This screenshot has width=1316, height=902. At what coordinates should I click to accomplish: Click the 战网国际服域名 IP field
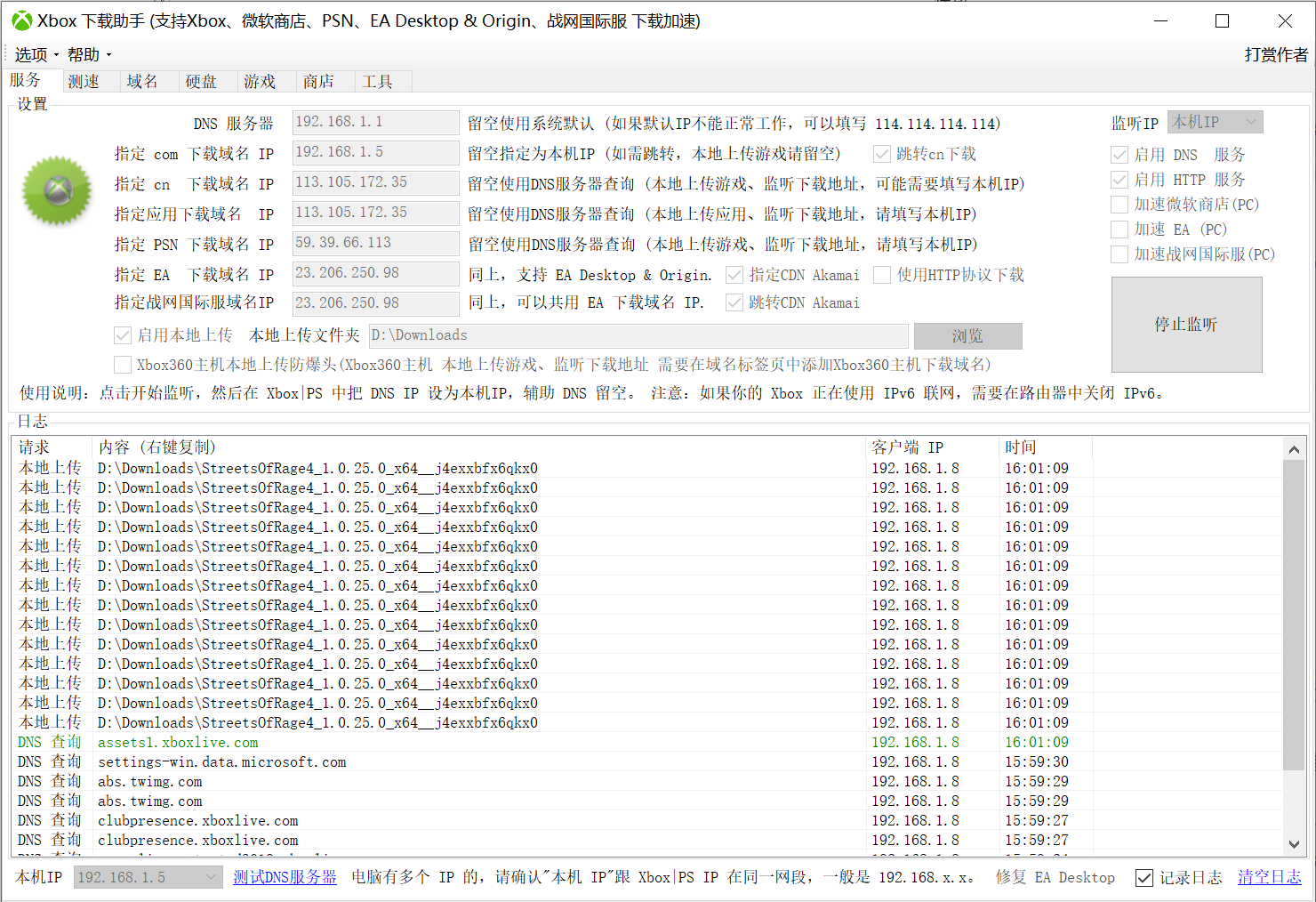375,303
